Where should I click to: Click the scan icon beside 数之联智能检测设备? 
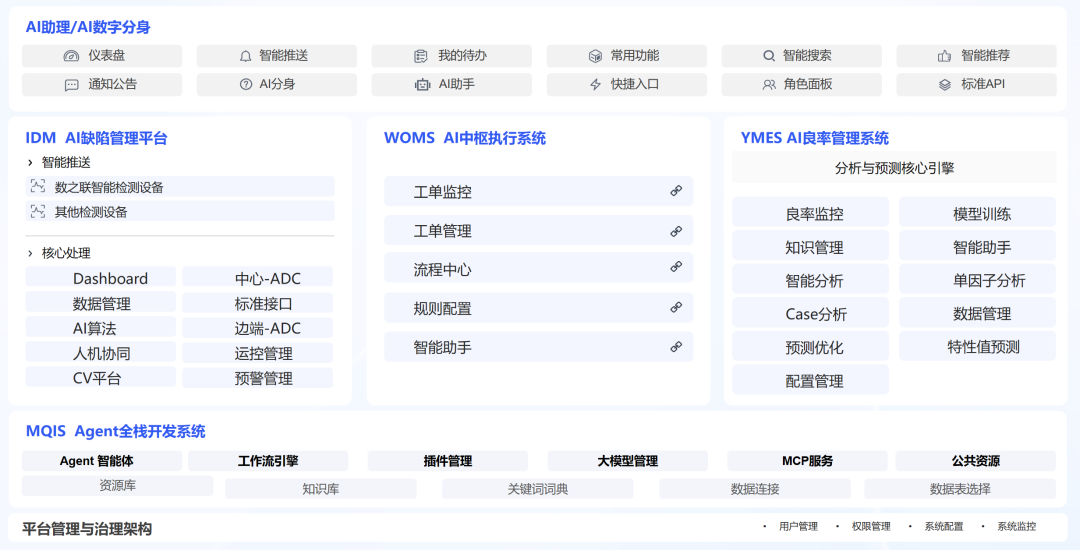pyautogui.click(x=38, y=186)
